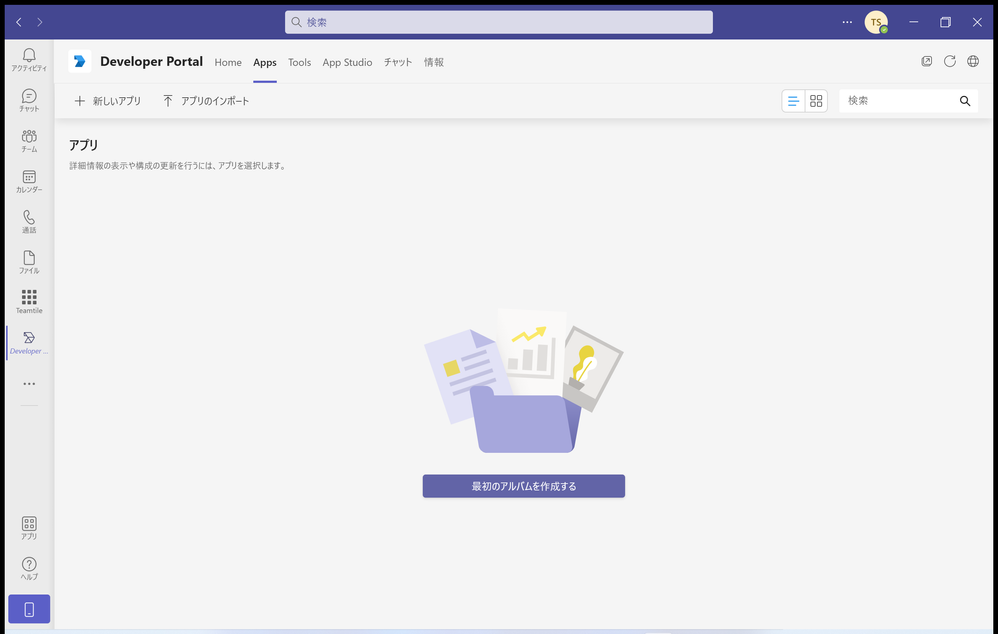Viewport: 998px width, 634px height.
Task: Open Help in the sidebar
Action: coord(29,568)
